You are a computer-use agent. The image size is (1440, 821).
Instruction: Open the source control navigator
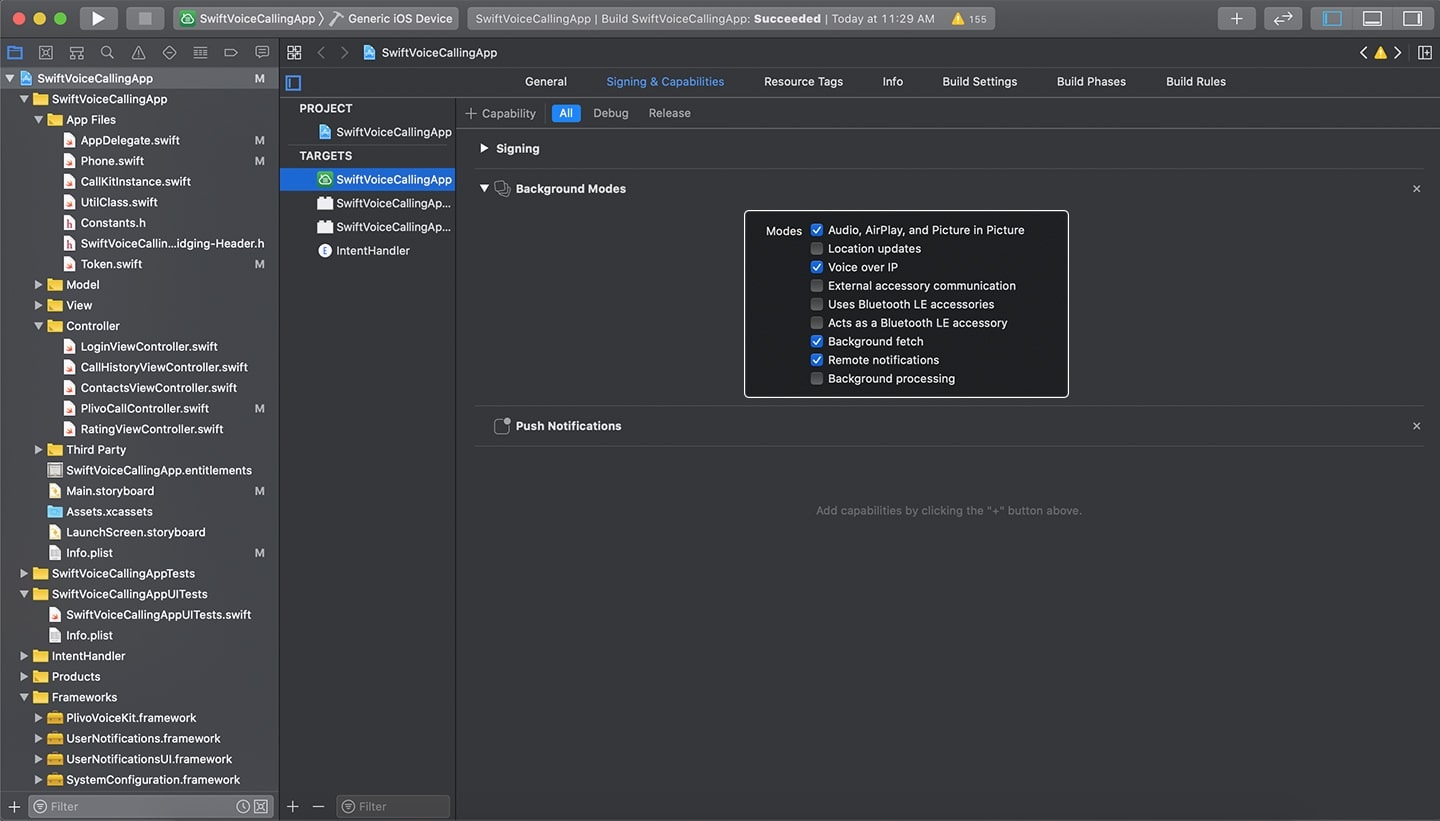pyautogui.click(x=45, y=53)
